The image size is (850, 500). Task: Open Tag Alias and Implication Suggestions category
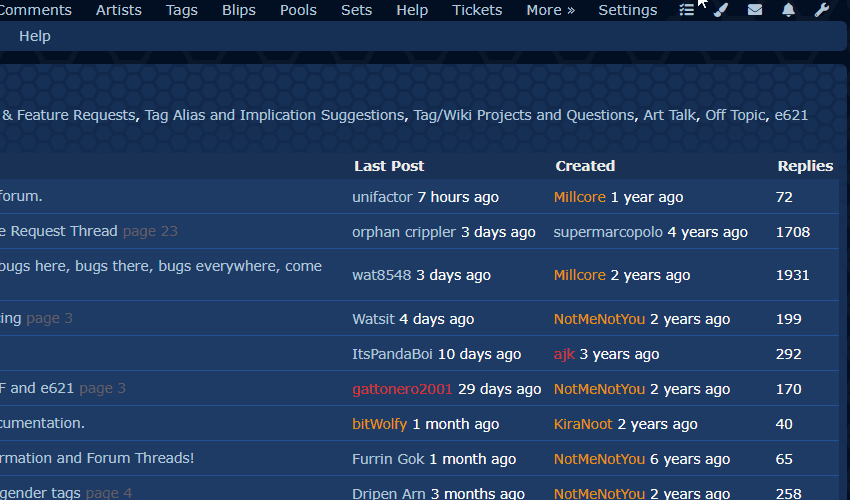pos(275,115)
